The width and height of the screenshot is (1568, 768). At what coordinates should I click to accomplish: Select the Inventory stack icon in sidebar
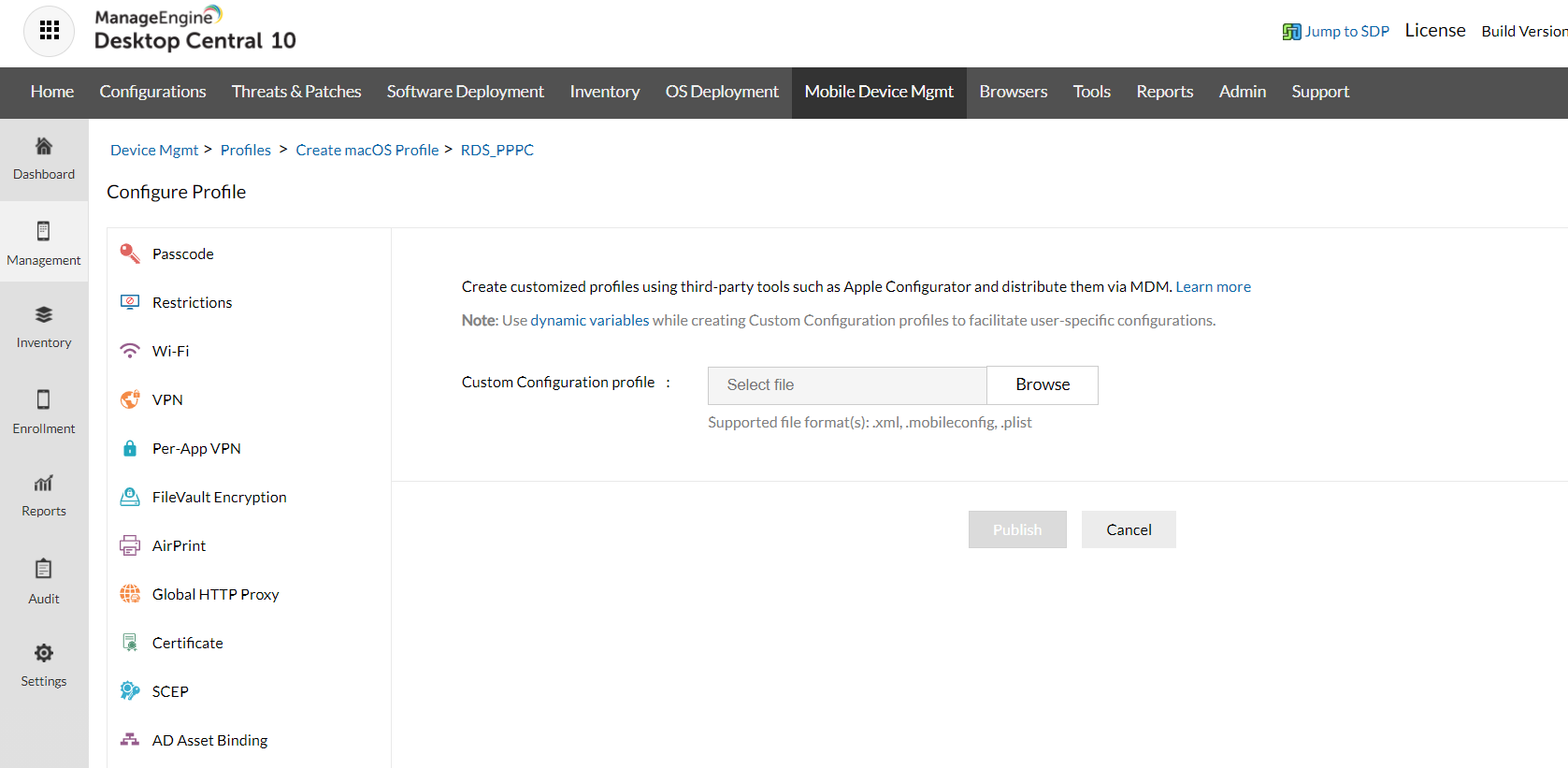(43, 314)
